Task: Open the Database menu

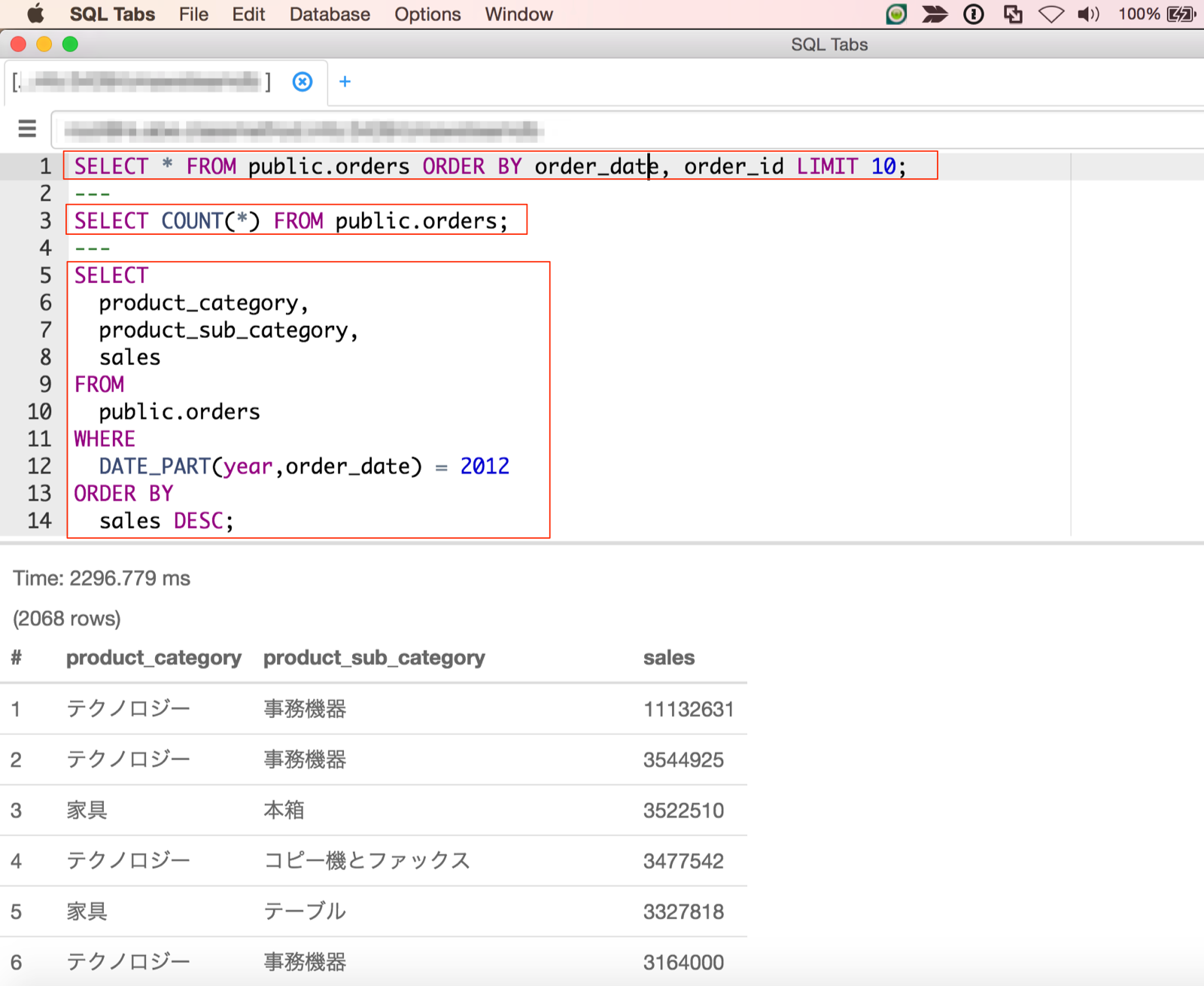Action: [329, 14]
